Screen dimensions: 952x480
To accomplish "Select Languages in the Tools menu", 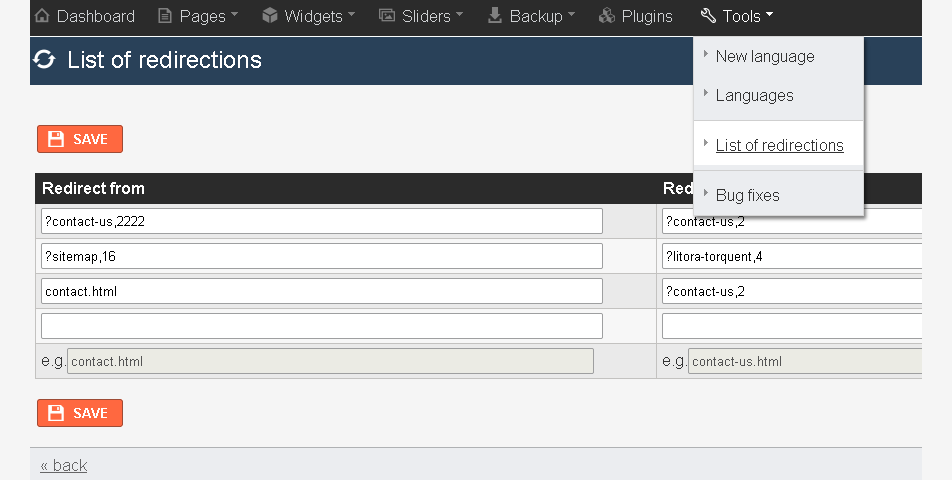I will pyautogui.click(x=755, y=95).
